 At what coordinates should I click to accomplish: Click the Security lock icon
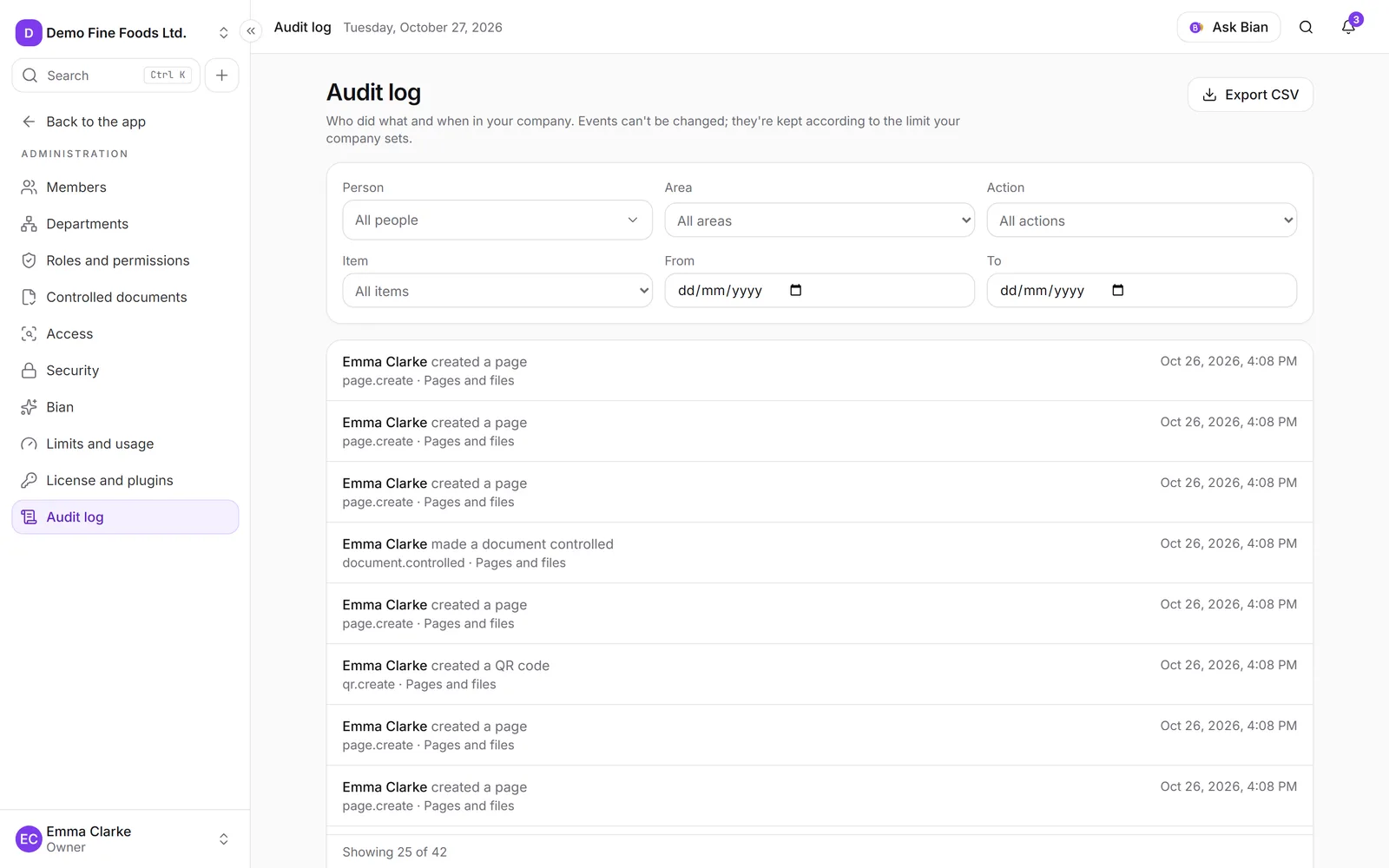(29, 371)
